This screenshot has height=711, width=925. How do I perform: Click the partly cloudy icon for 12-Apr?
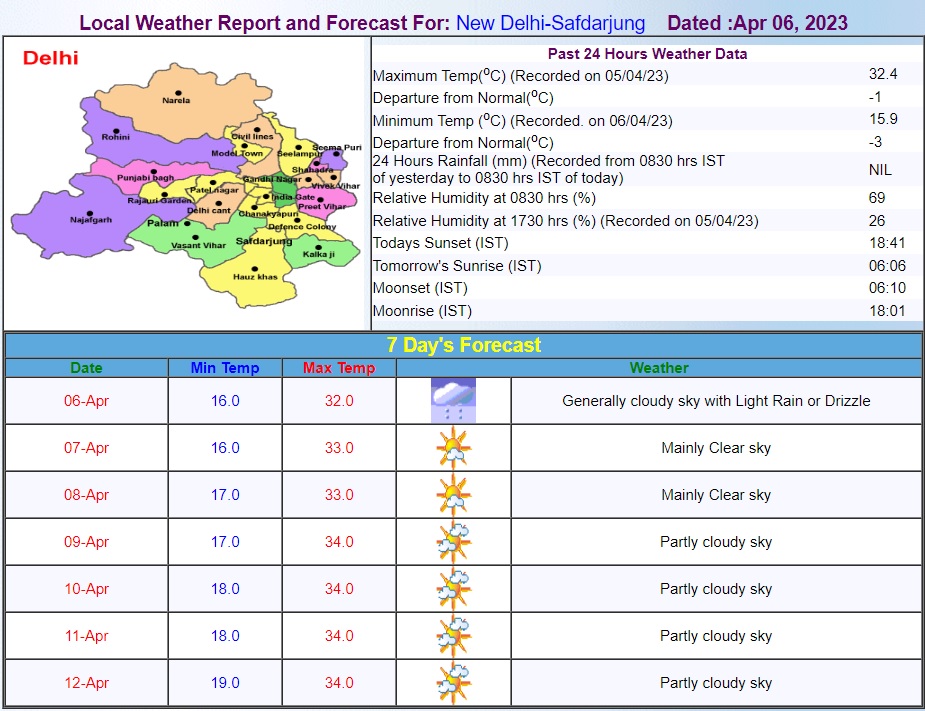point(454,682)
